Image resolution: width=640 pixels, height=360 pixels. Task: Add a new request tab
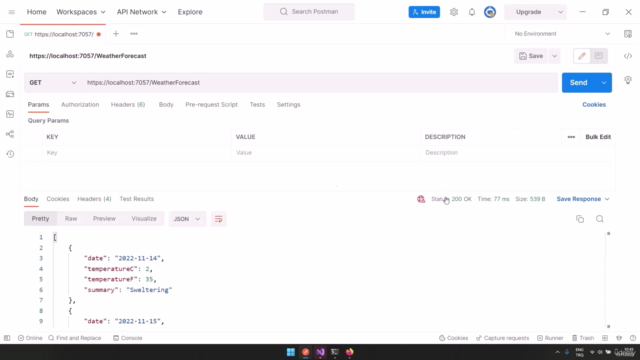click(116, 34)
